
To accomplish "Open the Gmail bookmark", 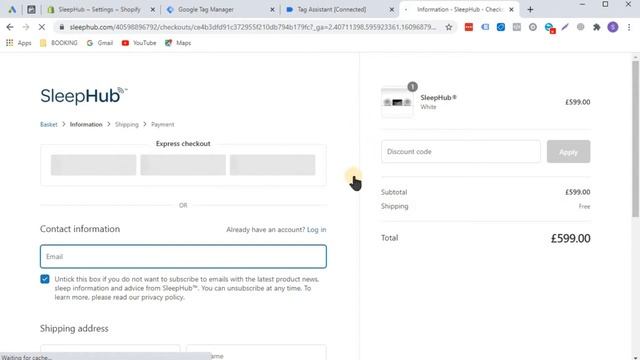I will click(x=100, y=43).
